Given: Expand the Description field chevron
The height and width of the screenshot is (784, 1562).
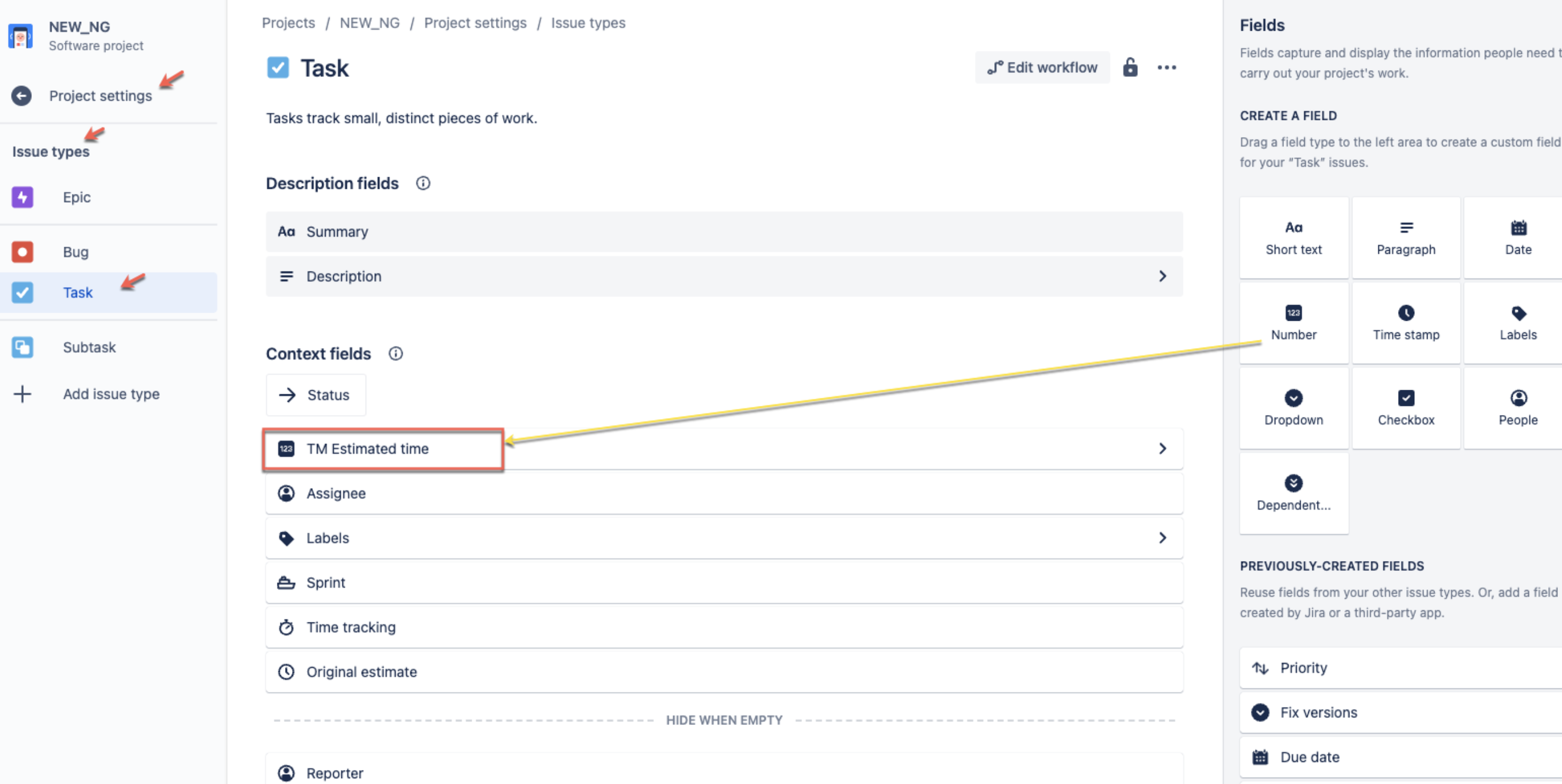Looking at the screenshot, I should 1162,276.
